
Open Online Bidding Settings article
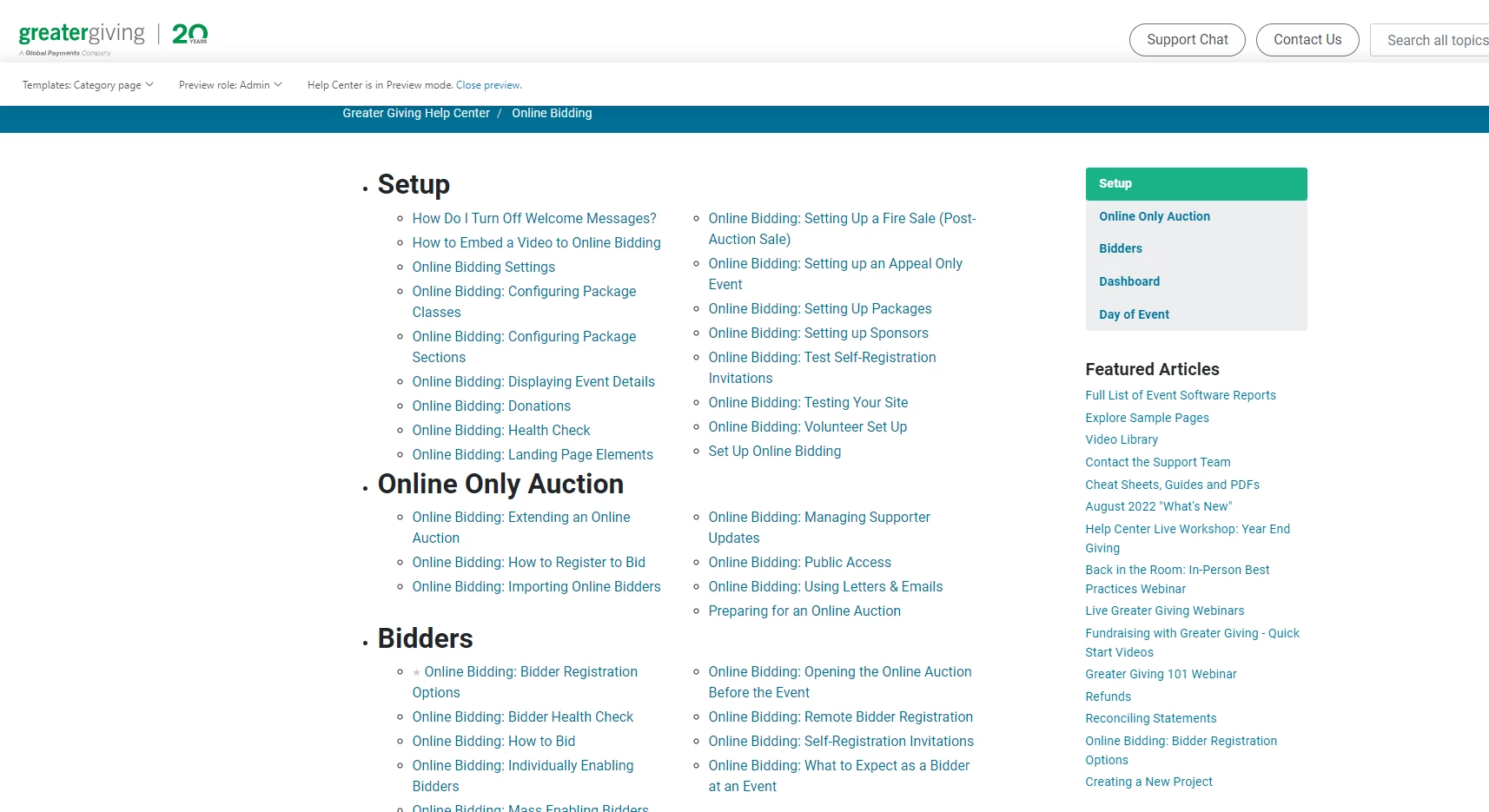click(484, 267)
